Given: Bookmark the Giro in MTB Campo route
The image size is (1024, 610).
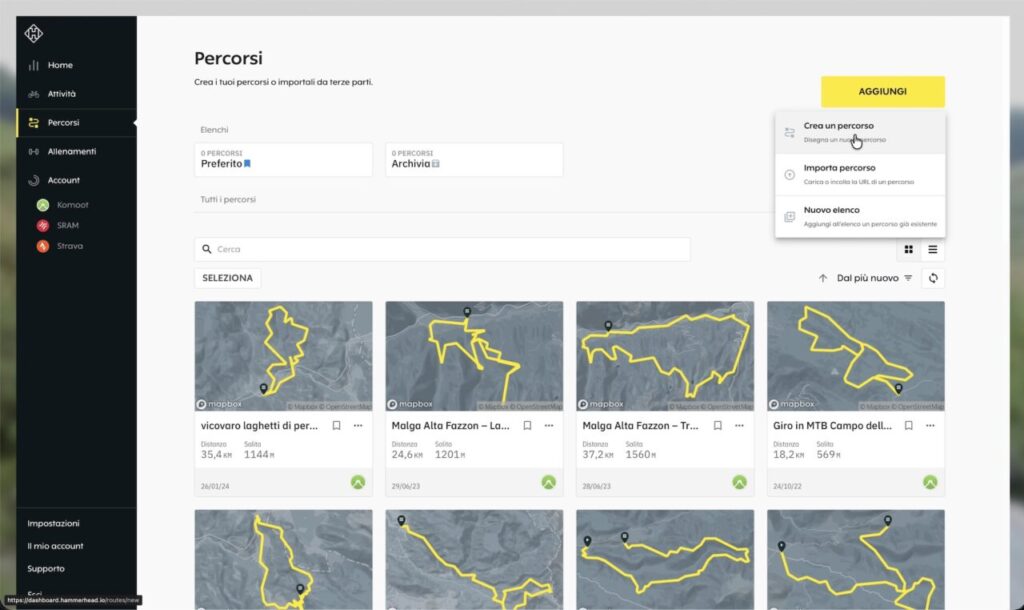Looking at the screenshot, I should pyautogui.click(x=908, y=425).
